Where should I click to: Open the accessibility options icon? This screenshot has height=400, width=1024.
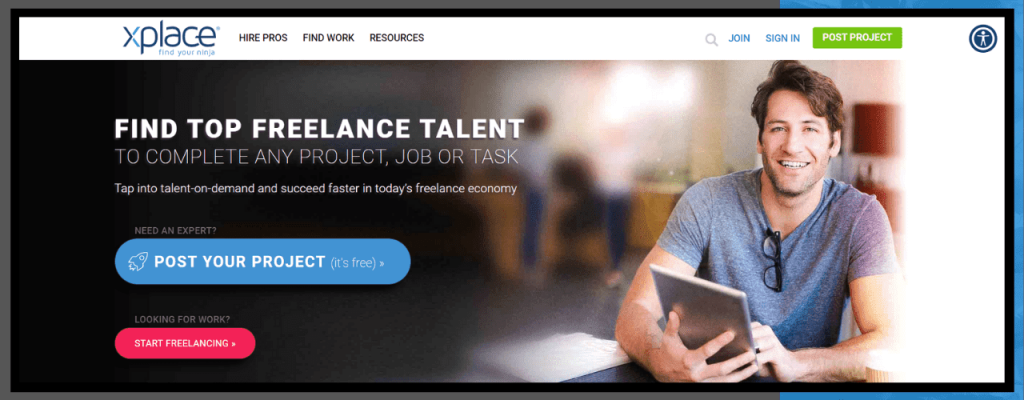[x=982, y=39]
